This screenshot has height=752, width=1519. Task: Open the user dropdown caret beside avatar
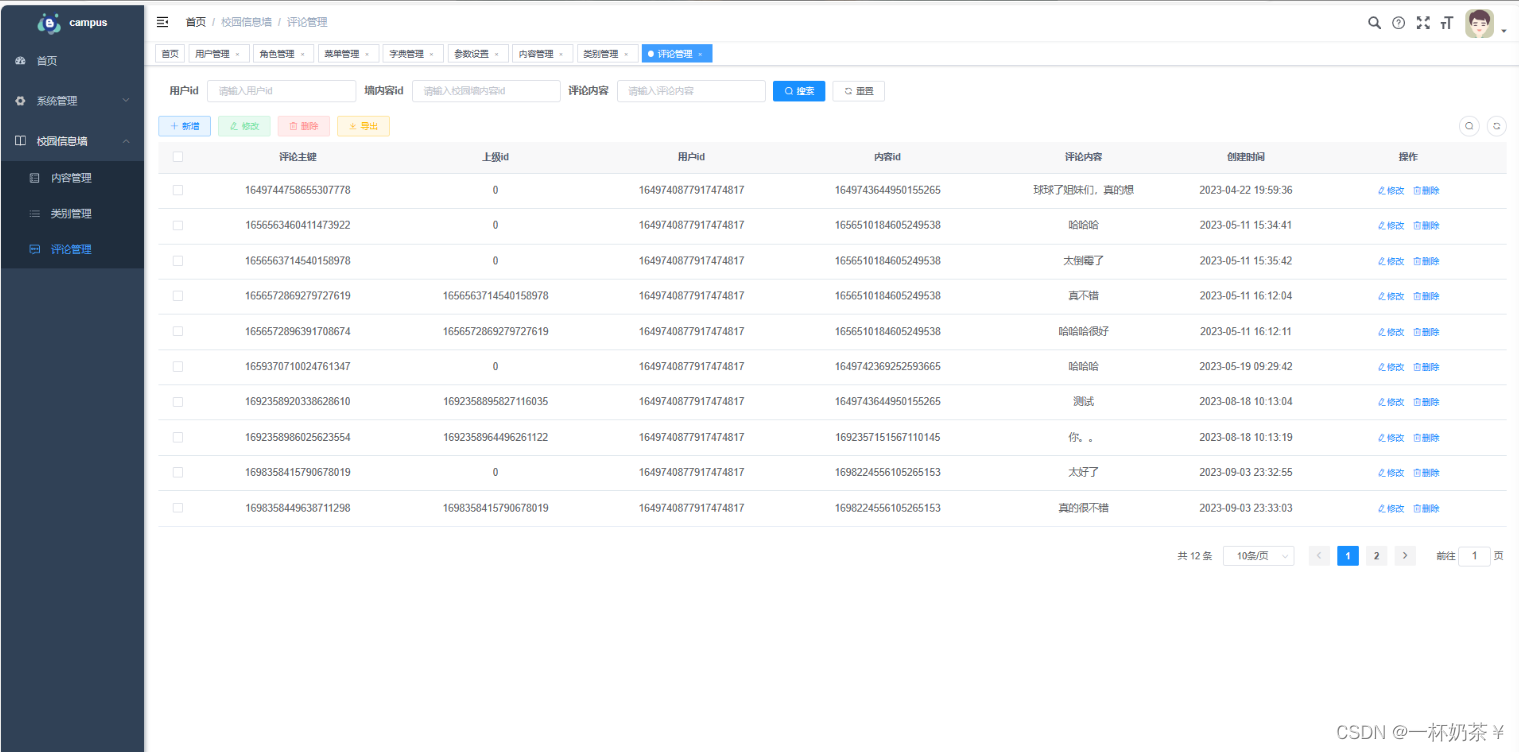(x=1504, y=31)
